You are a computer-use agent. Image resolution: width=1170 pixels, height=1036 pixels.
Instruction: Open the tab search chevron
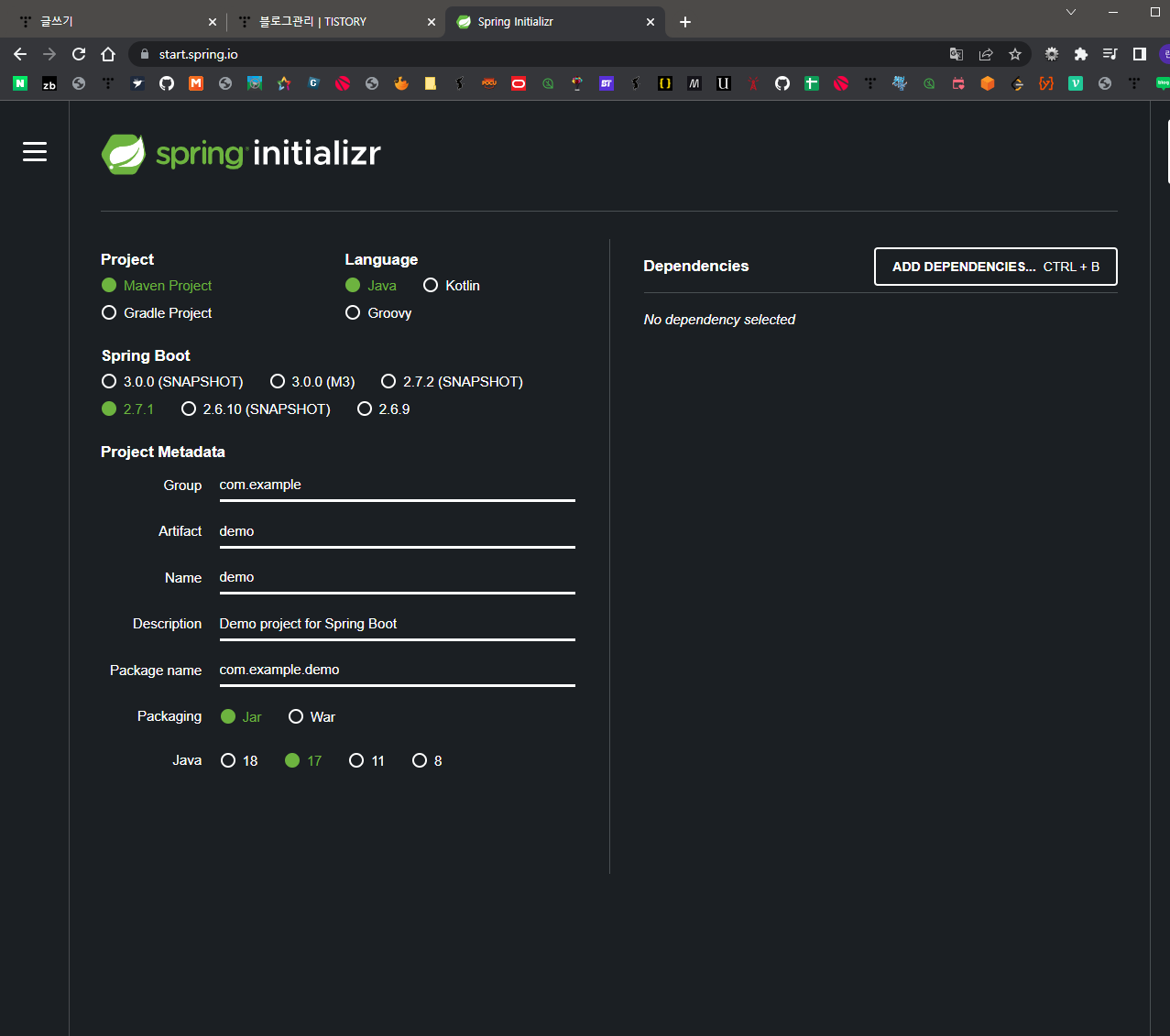pos(1071,12)
